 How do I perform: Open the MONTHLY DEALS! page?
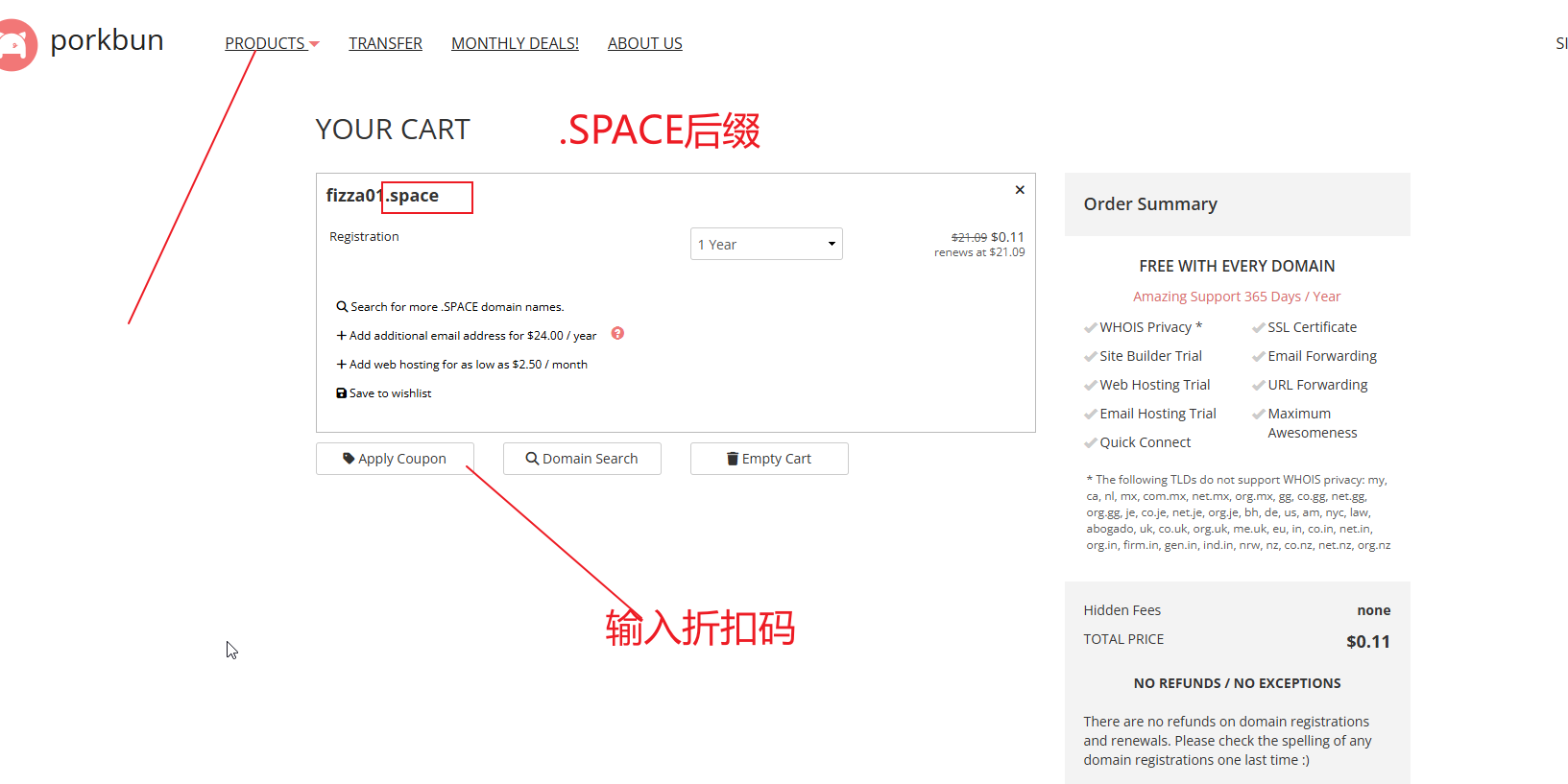(x=515, y=44)
